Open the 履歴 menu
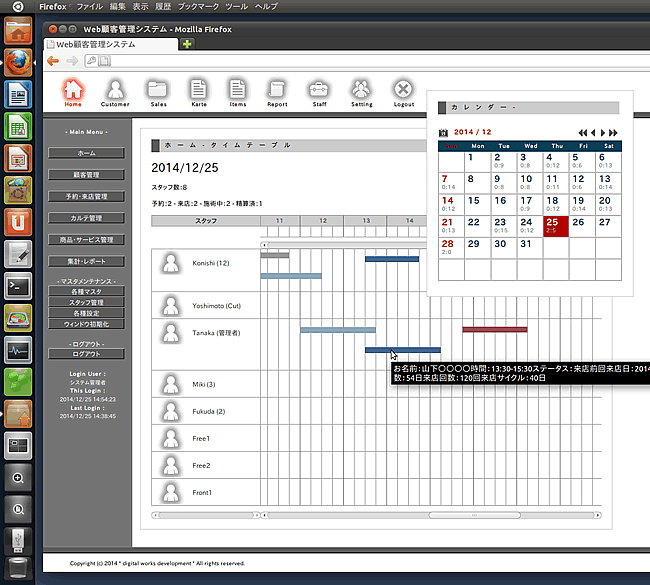 click(163, 7)
